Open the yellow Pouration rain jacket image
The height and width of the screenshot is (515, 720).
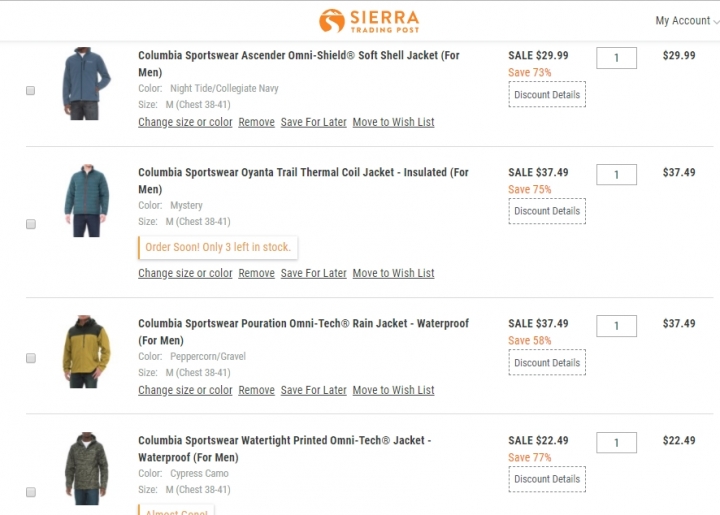(86, 352)
